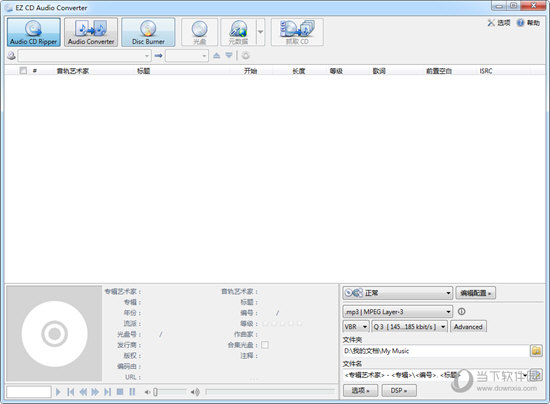Click the DSP button

click(x=399, y=390)
